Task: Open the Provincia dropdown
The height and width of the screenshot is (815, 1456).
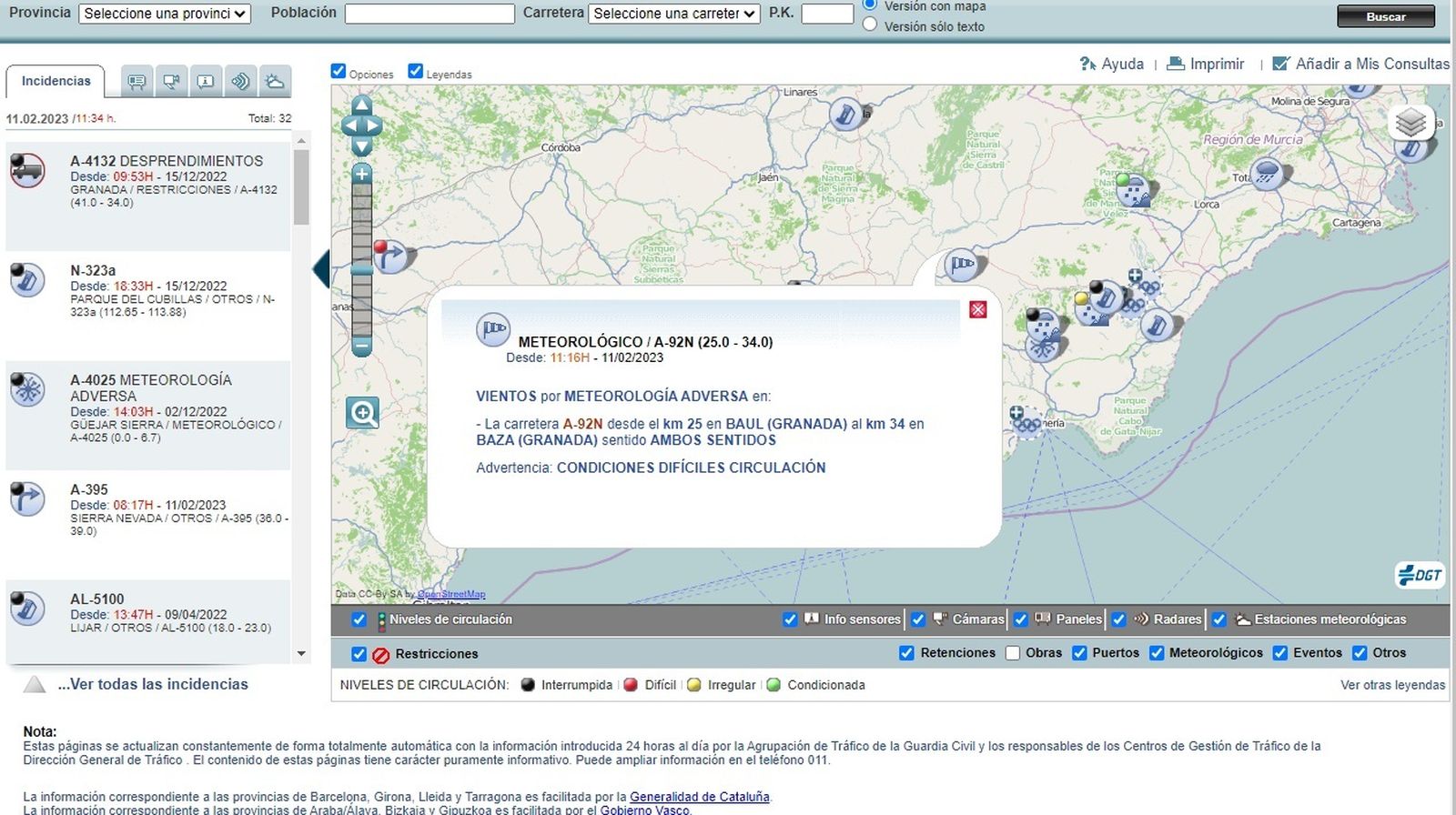Action: 165,14
